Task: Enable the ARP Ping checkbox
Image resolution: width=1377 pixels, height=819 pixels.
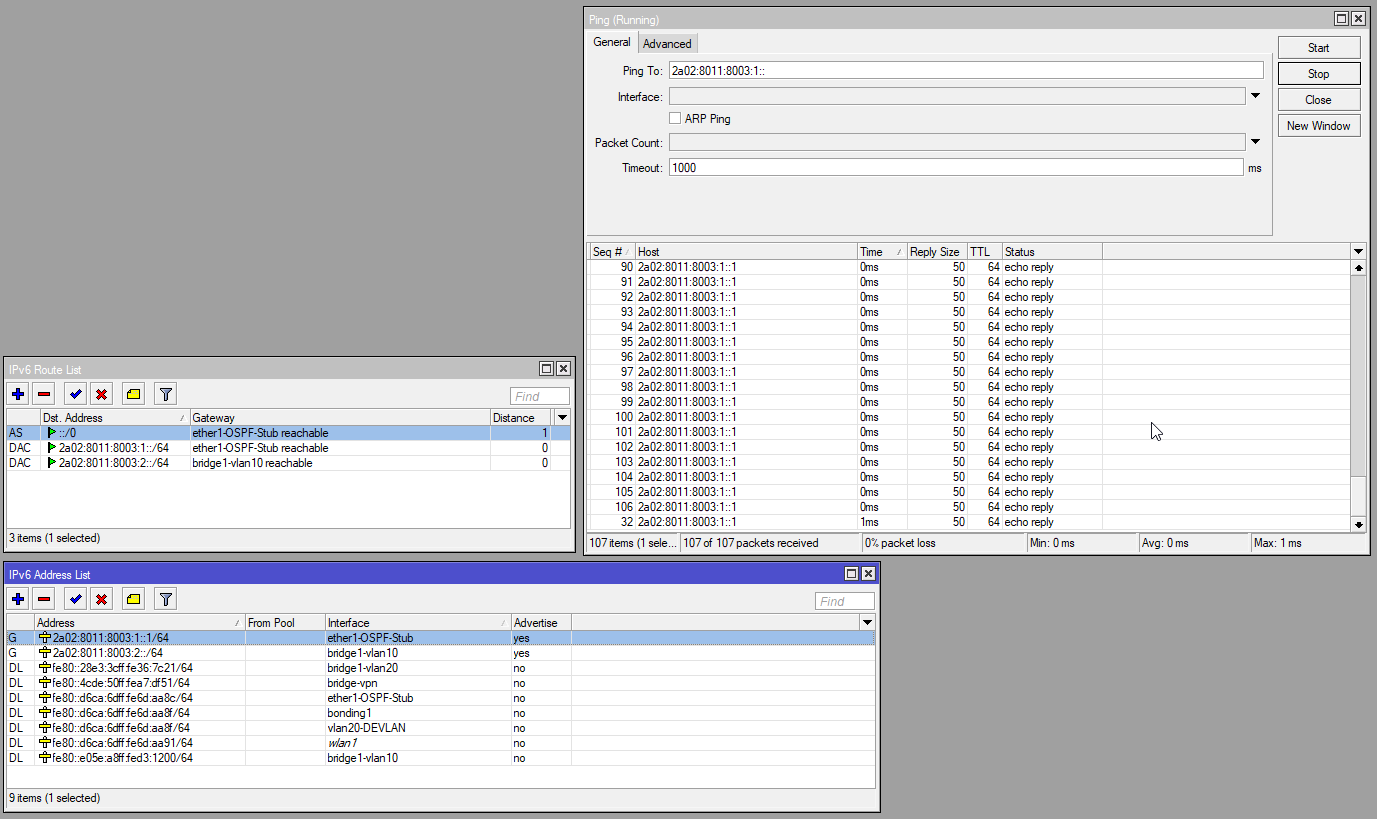Action: [x=675, y=118]
